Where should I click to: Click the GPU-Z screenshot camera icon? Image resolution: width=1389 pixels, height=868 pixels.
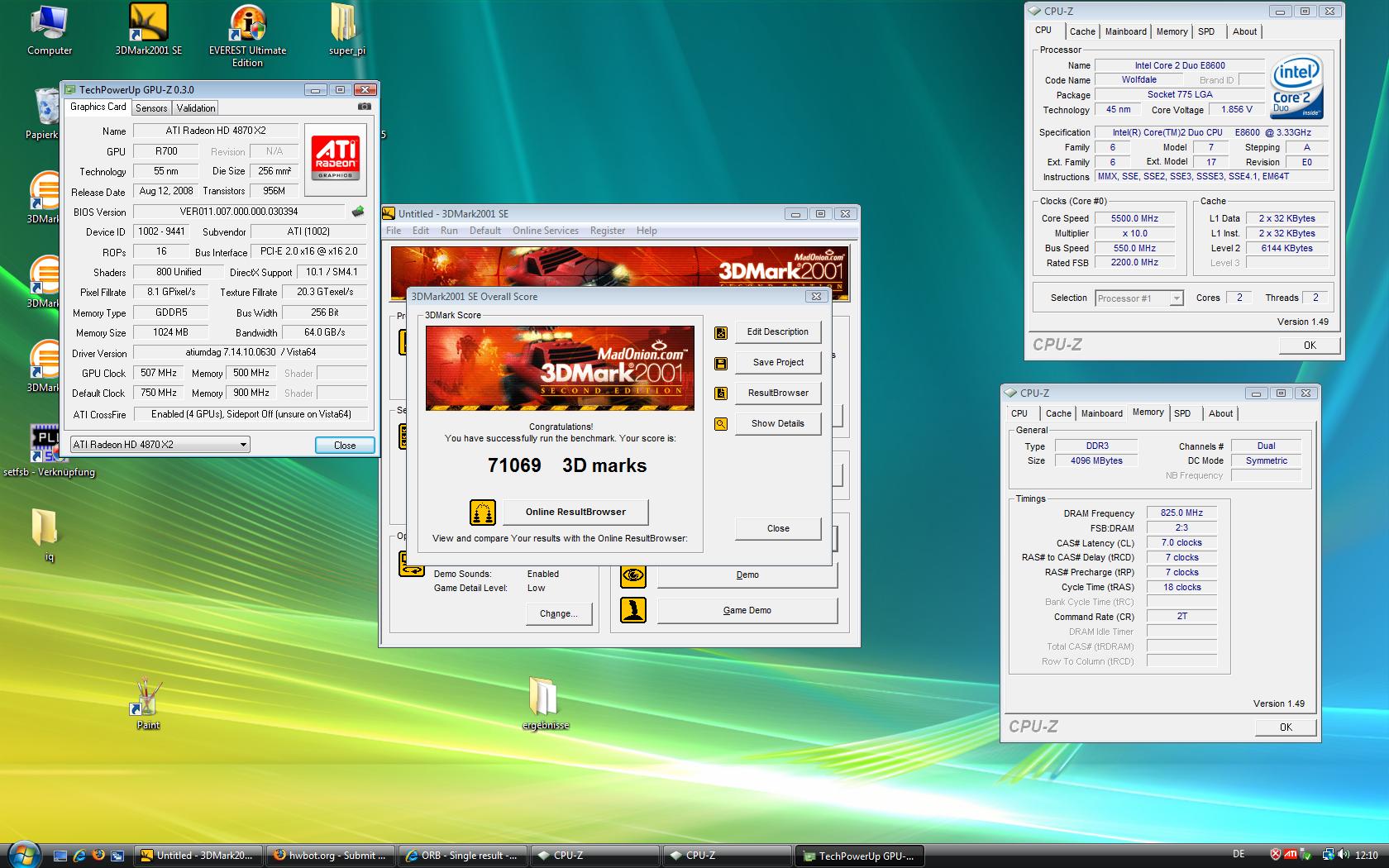364,107
